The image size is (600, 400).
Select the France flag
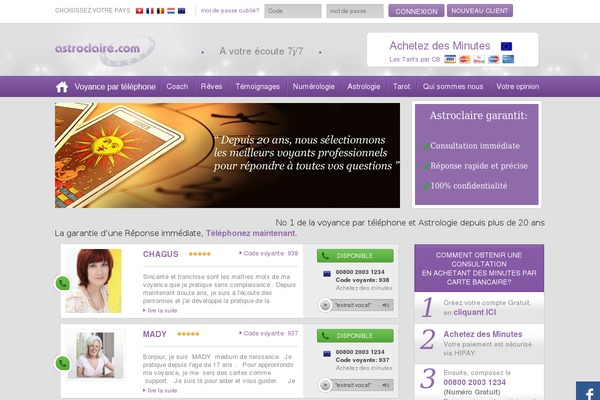[150, 11]
